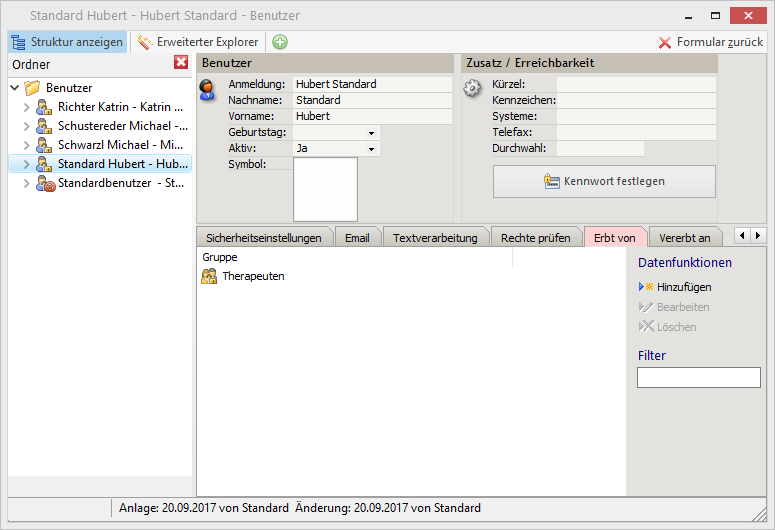Expand the Schustereder Michael tree node
This screenshot has width=775, height=530.
tap(27, 126)
